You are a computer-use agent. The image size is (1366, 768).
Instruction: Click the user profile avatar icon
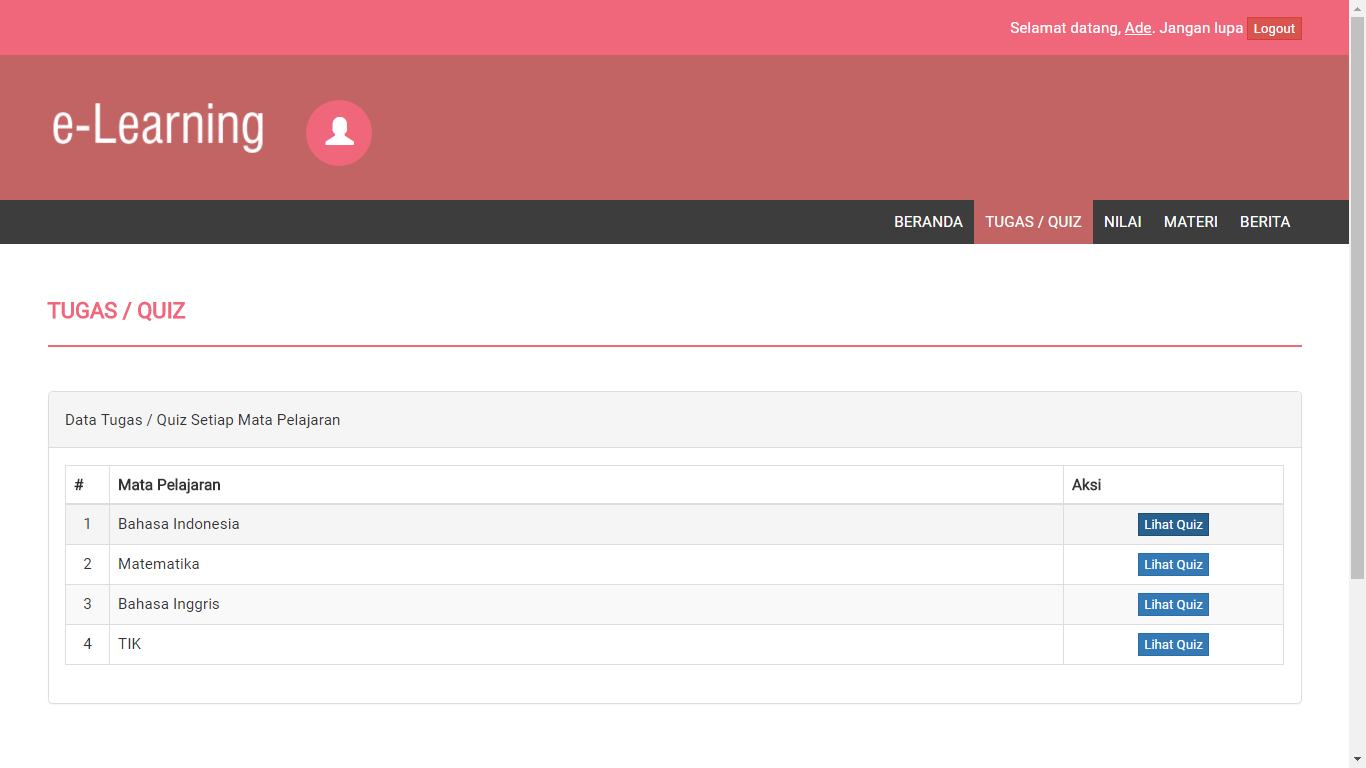click(x=339, y=133)
